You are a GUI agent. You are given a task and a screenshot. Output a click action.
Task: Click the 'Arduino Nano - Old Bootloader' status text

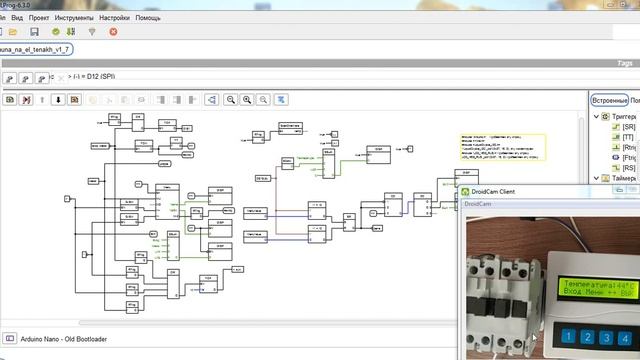(64, 339)
